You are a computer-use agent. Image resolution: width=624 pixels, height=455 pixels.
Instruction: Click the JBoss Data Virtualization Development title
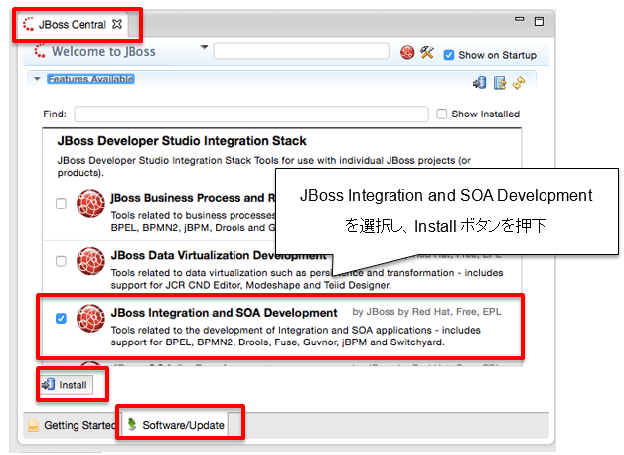218,255
